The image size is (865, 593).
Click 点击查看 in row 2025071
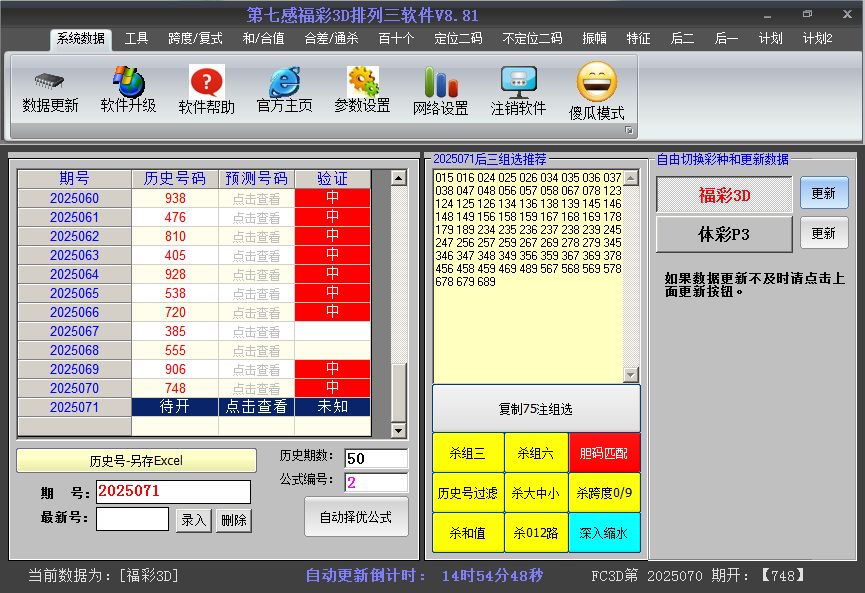point(257,407)
